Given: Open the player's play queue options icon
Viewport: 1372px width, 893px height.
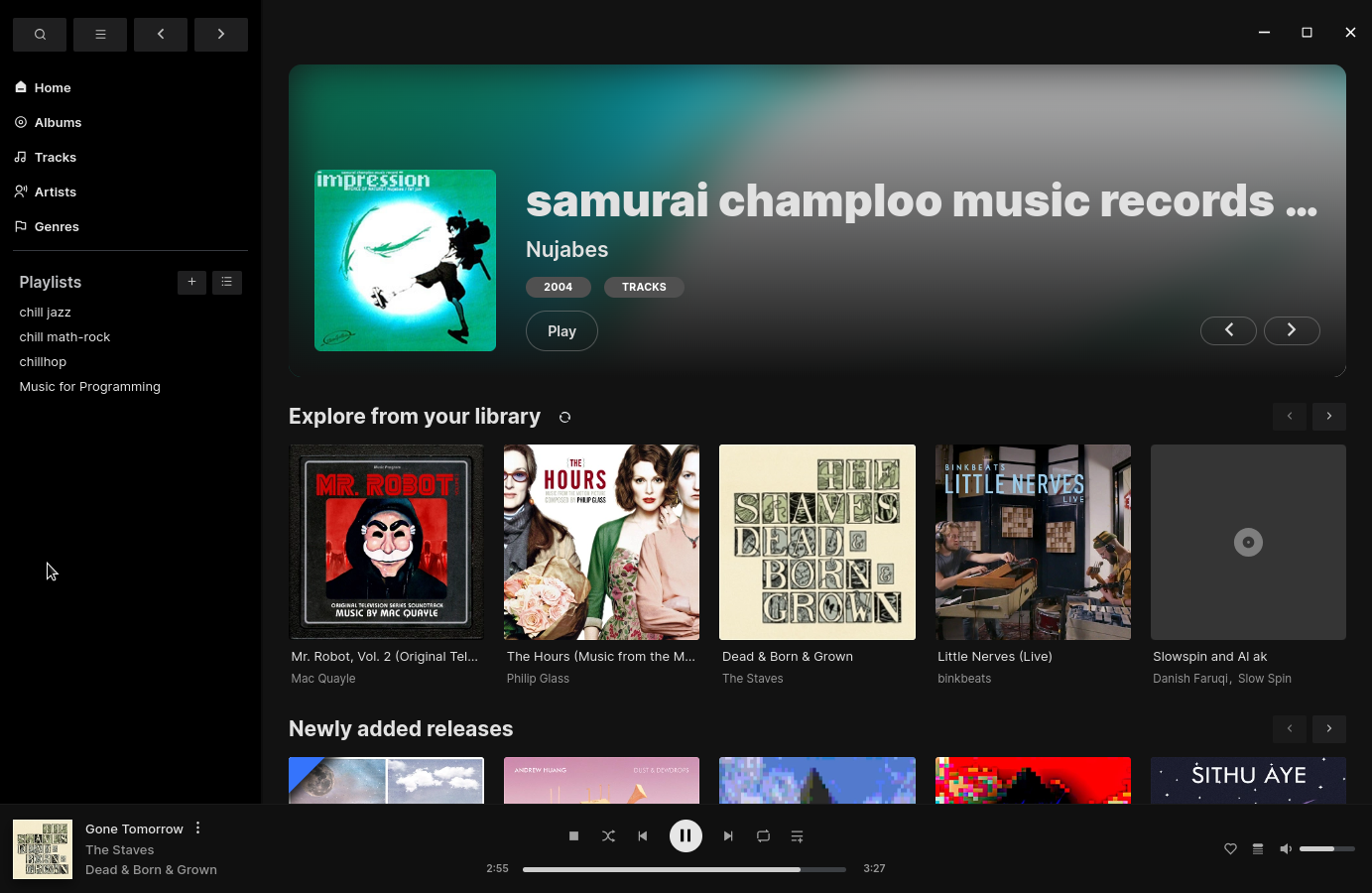Looking at the screenshot, I should (x=797, y=836).
